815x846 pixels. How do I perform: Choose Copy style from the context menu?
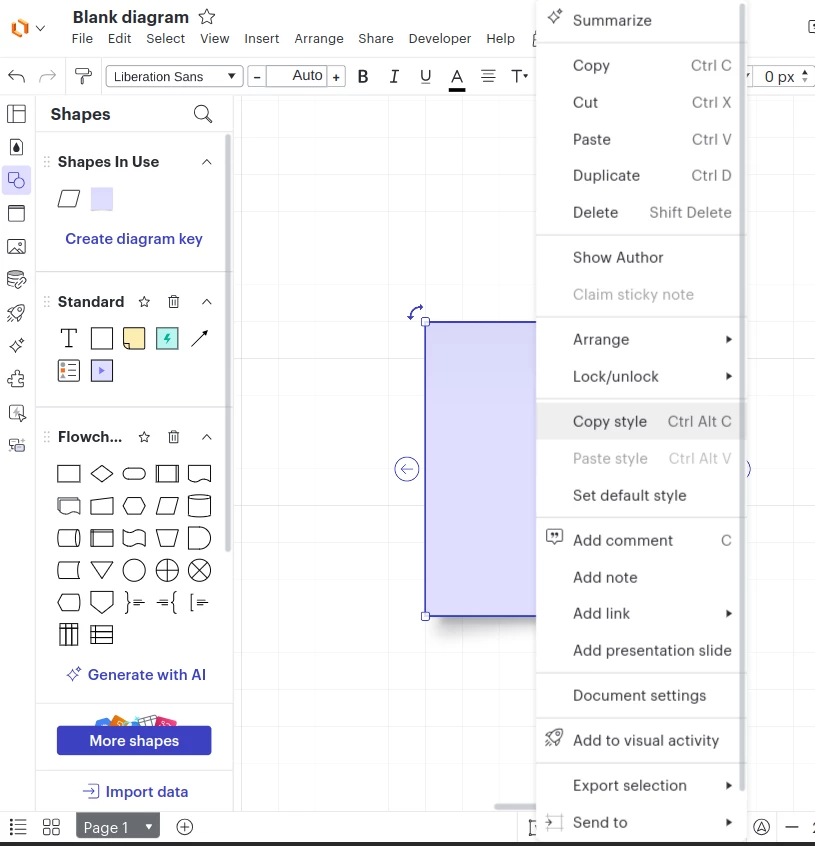(x=610, y=421)
